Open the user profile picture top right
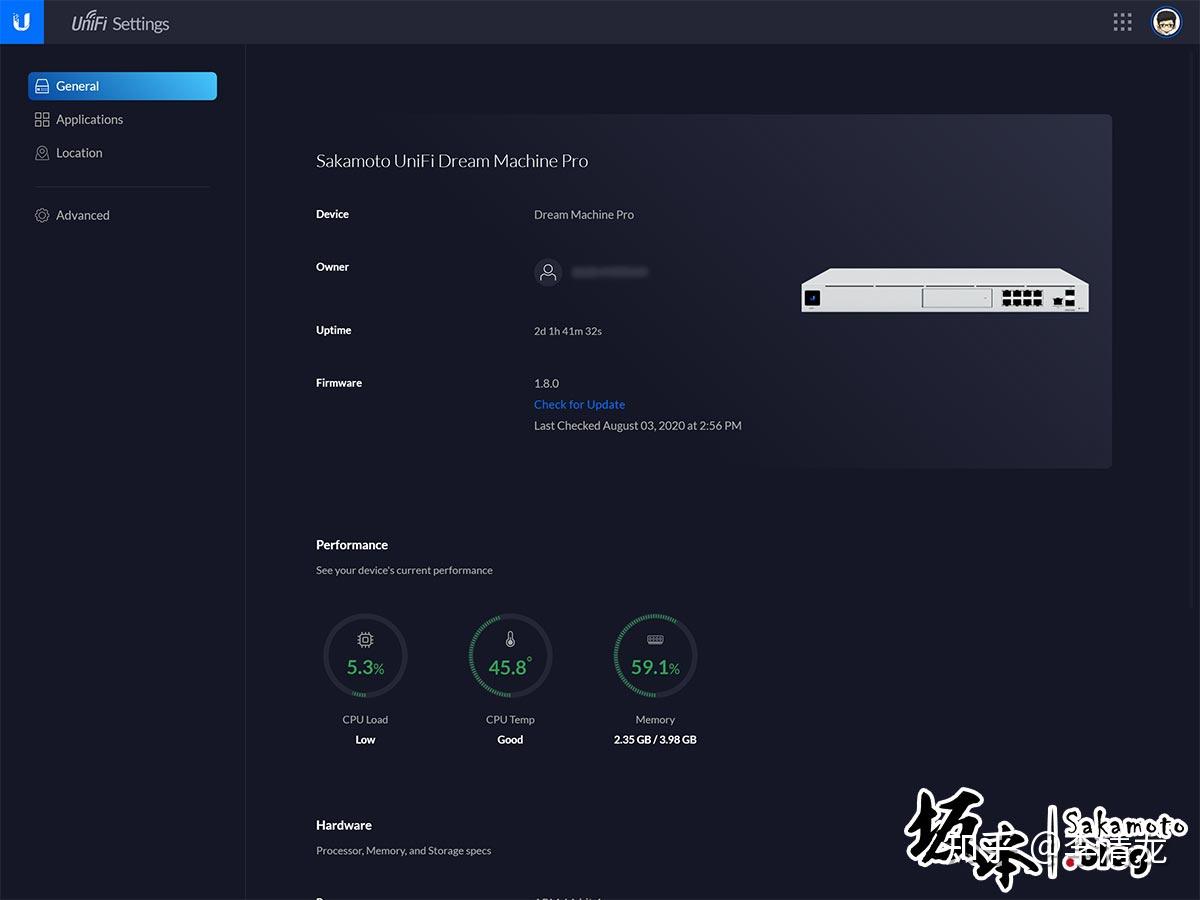This screenshot has height=900, width=1200. point(1166,21)
